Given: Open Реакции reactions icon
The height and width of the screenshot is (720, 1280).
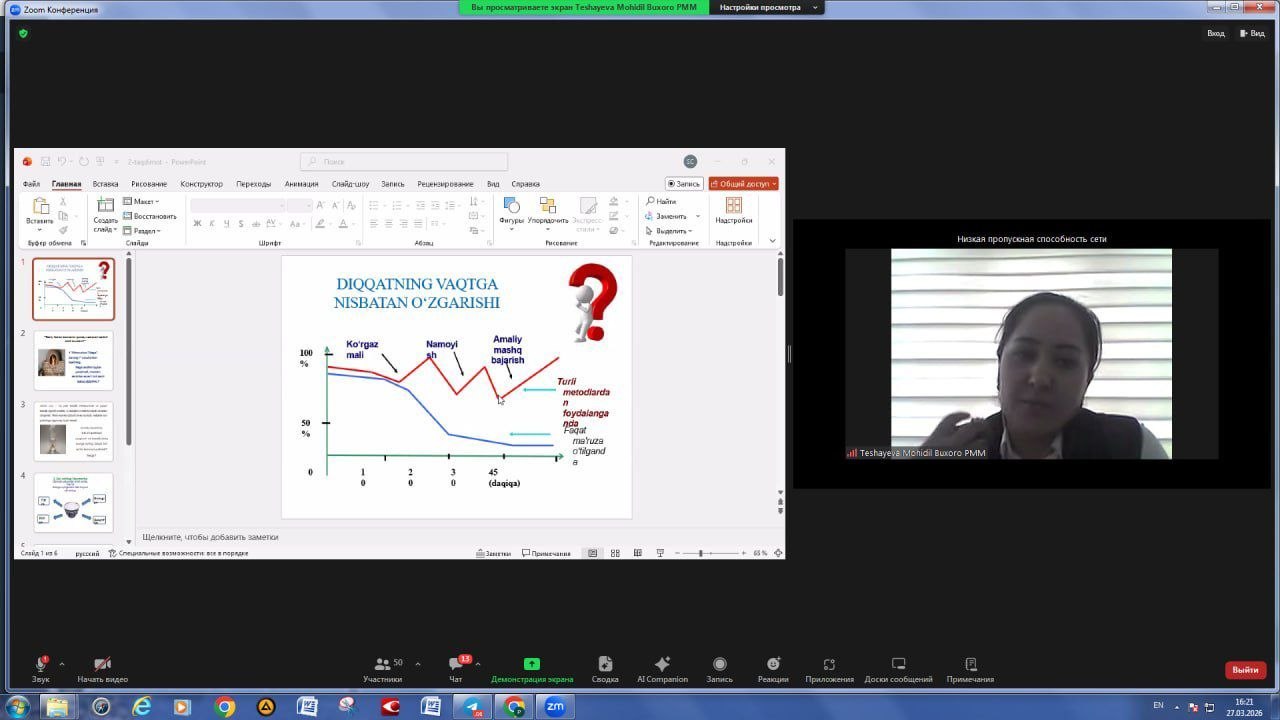Looking at the screenshot, I should pos(773,665).
